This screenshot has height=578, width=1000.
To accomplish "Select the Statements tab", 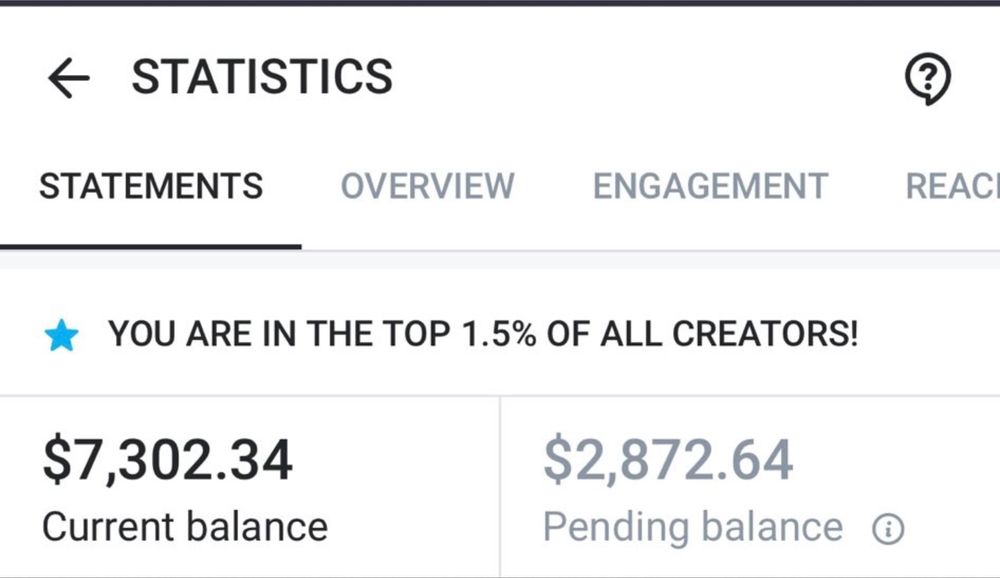I will [x=151, y=186].
